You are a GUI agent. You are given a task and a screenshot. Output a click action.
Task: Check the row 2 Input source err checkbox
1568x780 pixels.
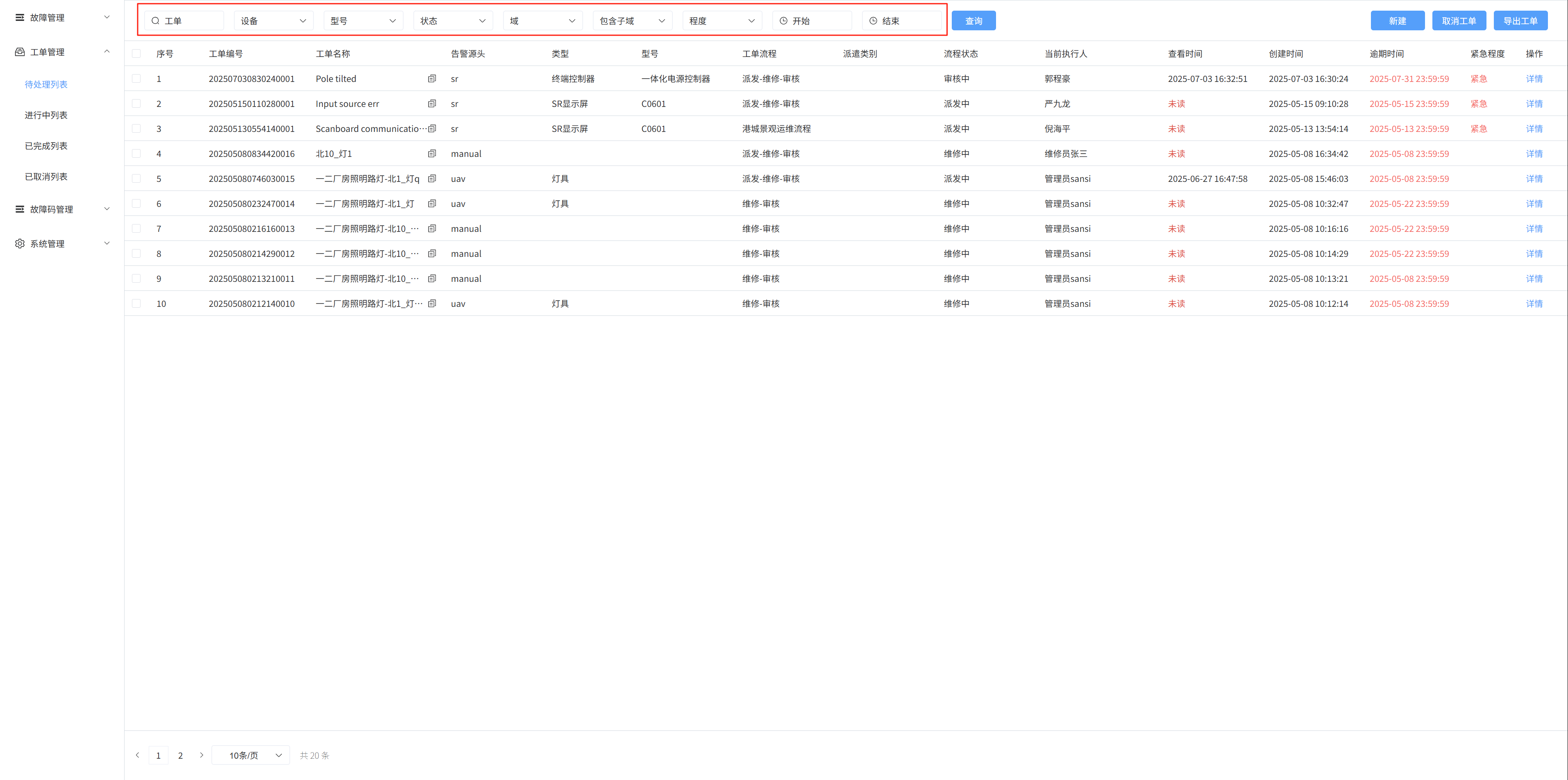coord(136,103)
